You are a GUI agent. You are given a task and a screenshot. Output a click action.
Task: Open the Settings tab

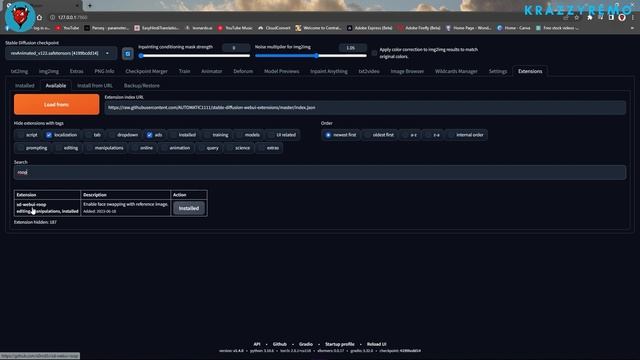click(x=498, y=71)
